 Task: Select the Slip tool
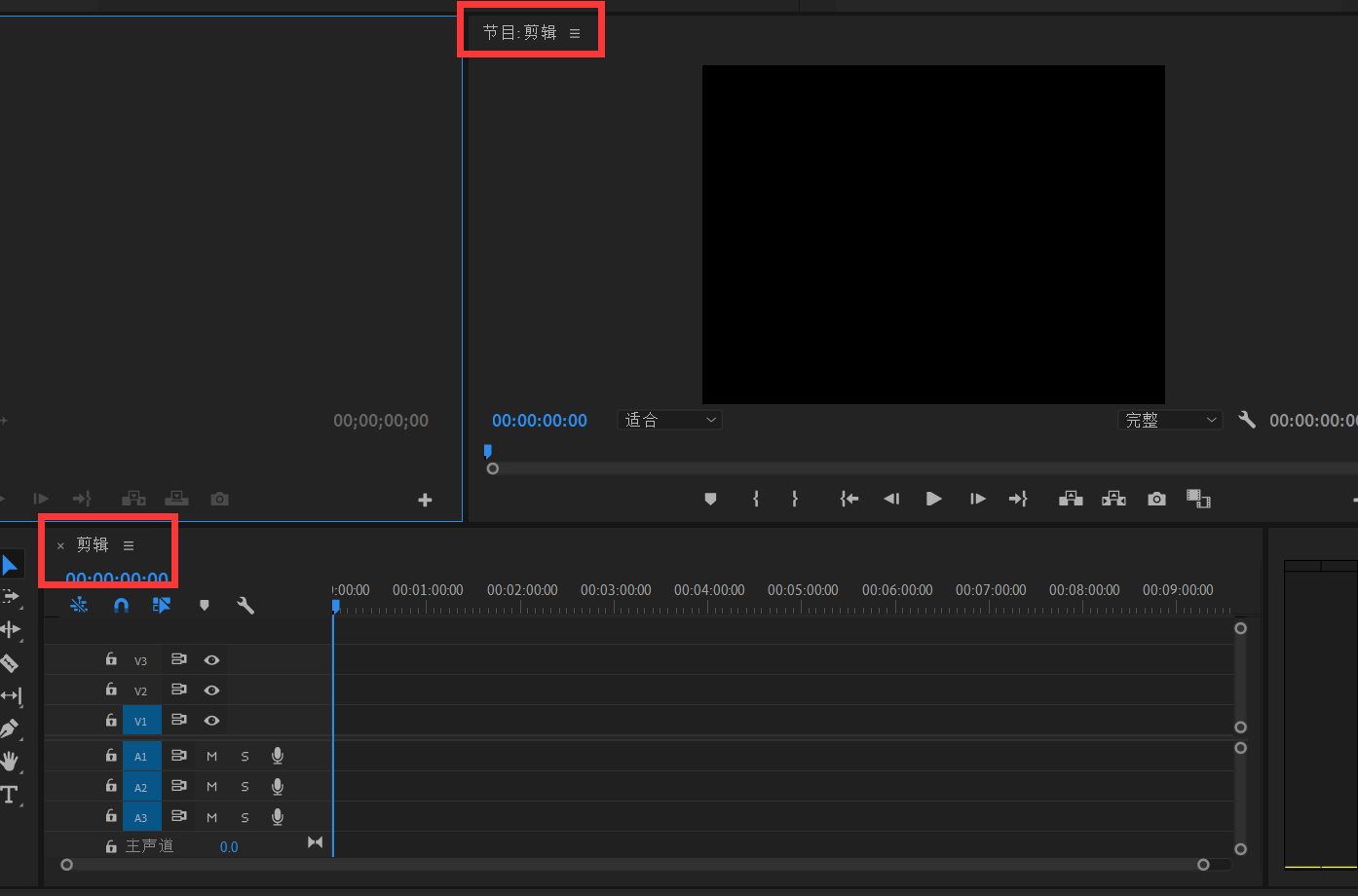[11, 695]
